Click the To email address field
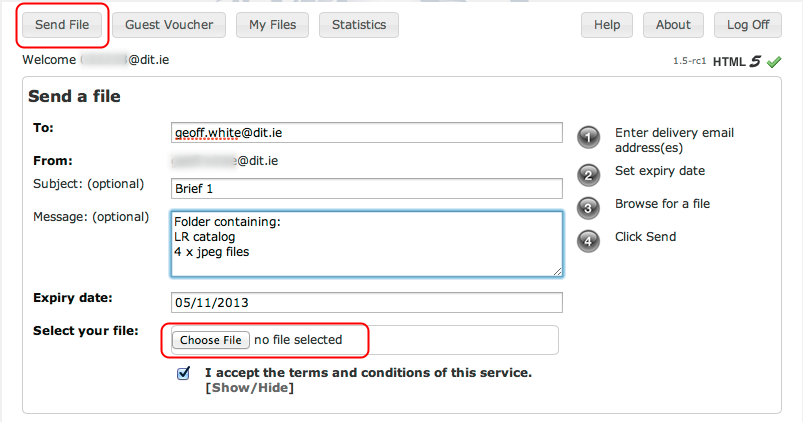This screenshot has width=803, height=422. click(x=366, y=132)
